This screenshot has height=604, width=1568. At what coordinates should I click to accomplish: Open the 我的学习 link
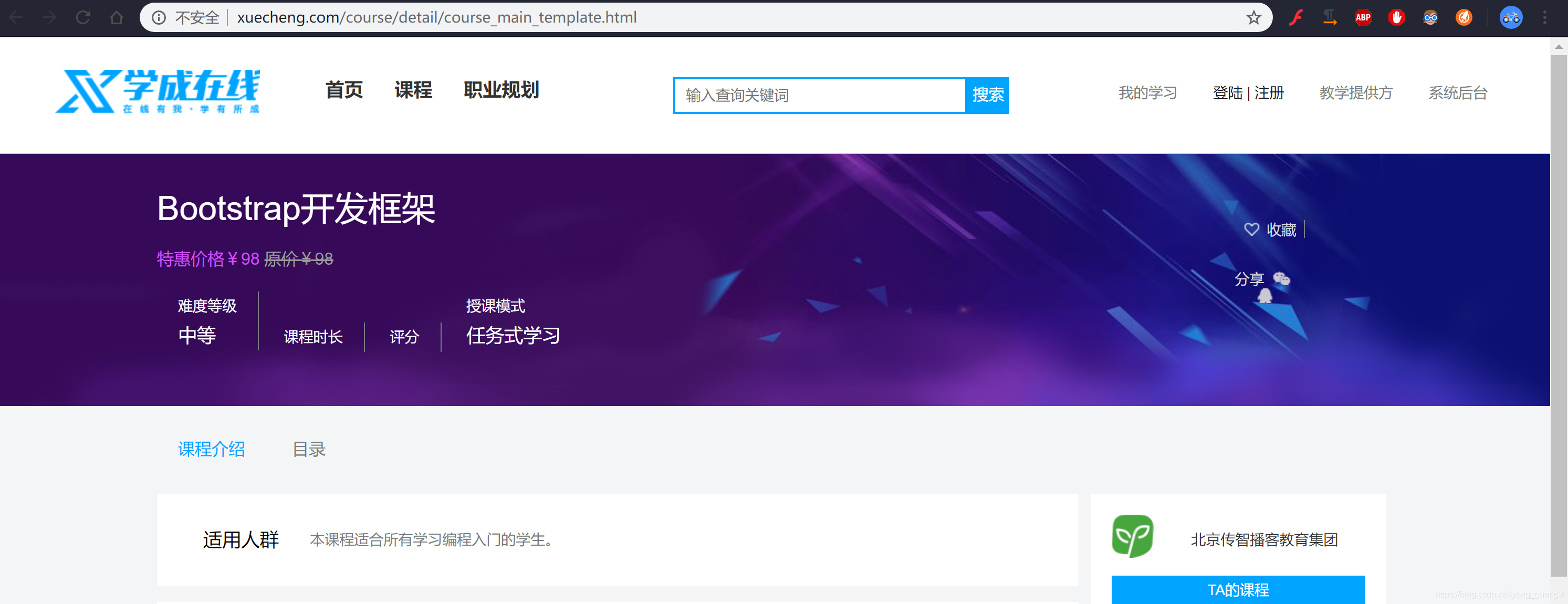tap(1147, 93)
